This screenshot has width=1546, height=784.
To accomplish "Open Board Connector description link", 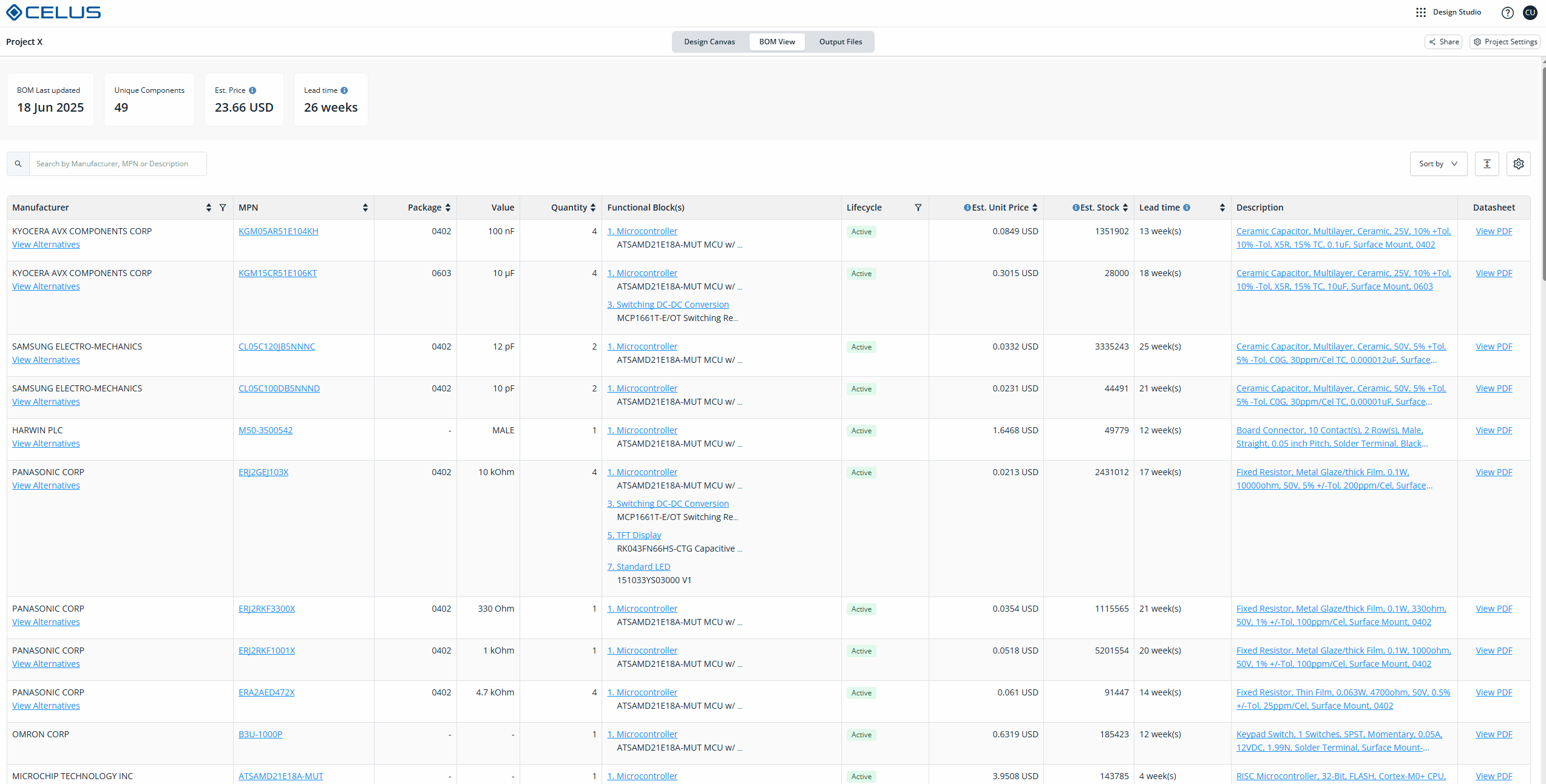I will (1332, 437).
